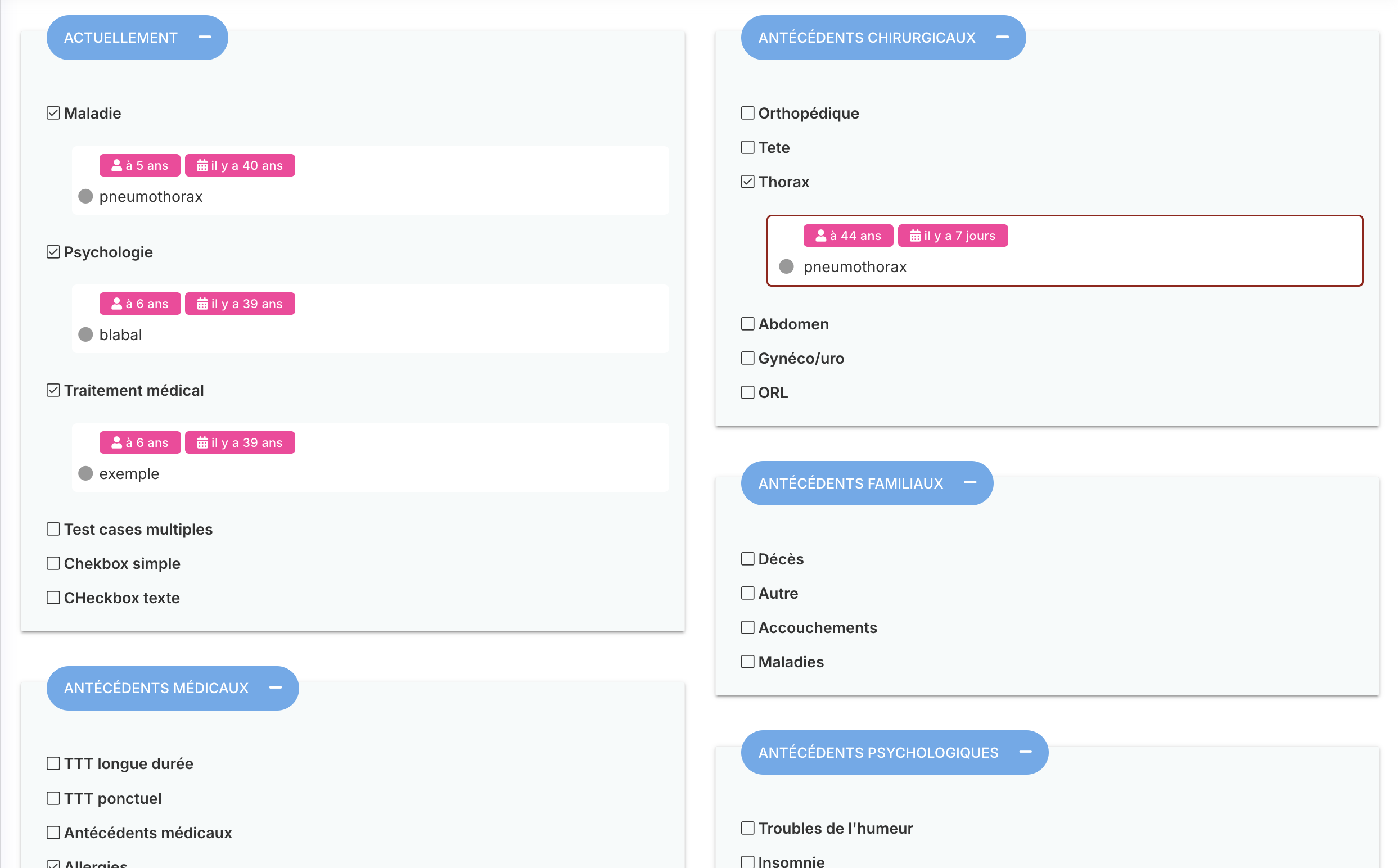Uncheck the Traitement médical checkbox
Screen dimensions: 1398x868
[x=53, y=390]
